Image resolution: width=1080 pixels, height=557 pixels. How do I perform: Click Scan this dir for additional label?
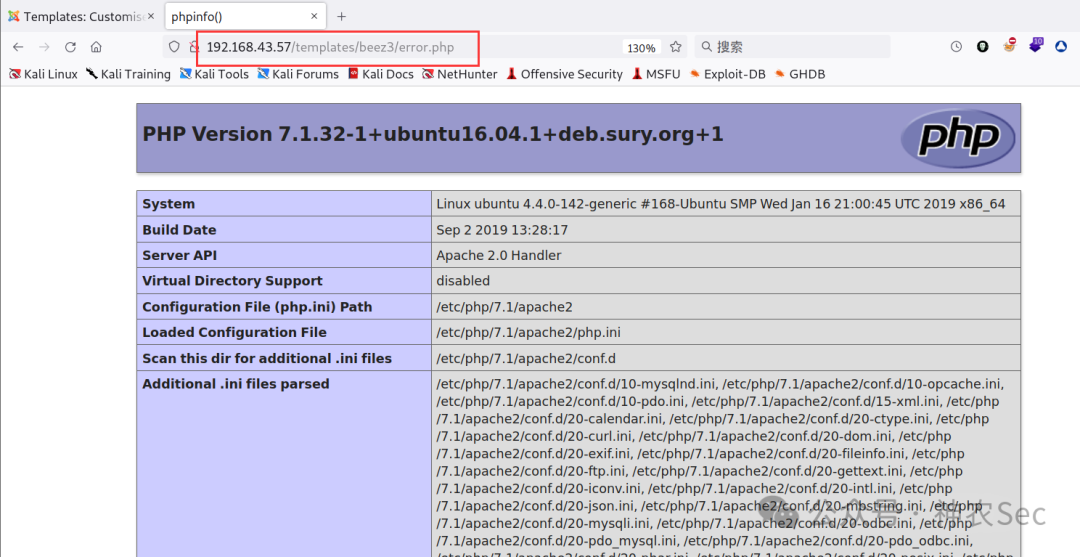[267, 358]
